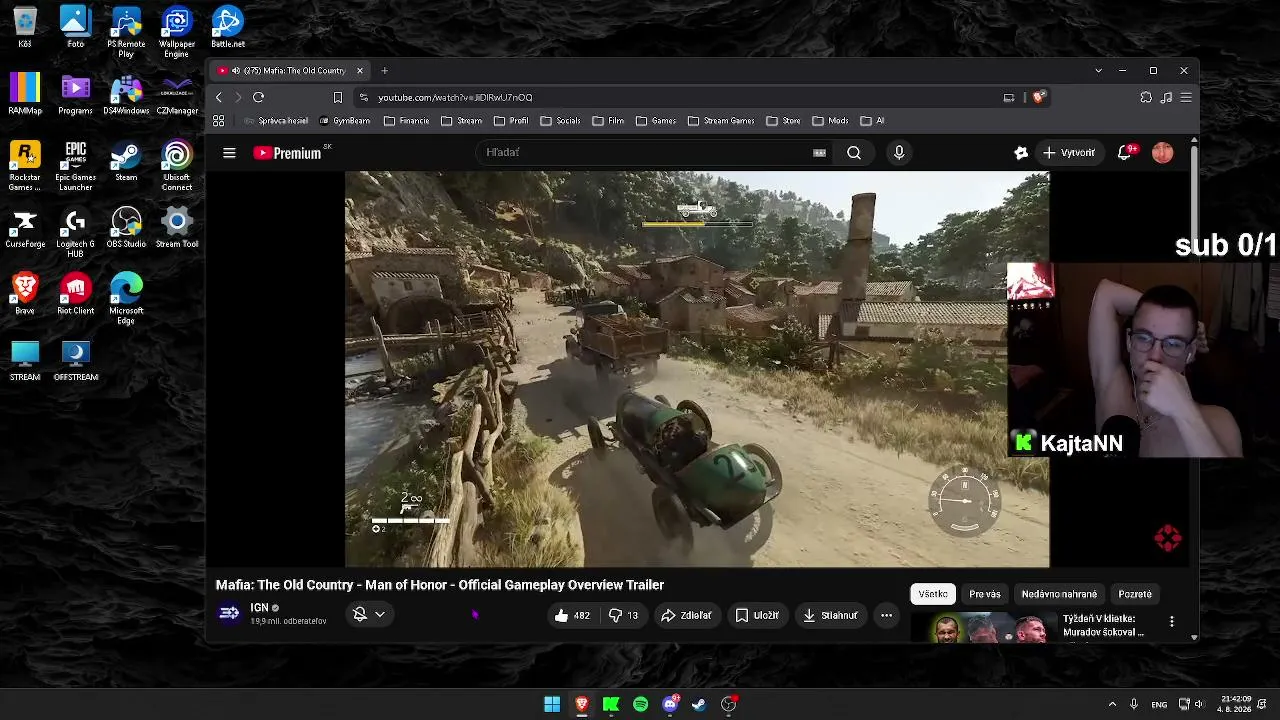Select the Pre vás filter chip

coord(985,594)
